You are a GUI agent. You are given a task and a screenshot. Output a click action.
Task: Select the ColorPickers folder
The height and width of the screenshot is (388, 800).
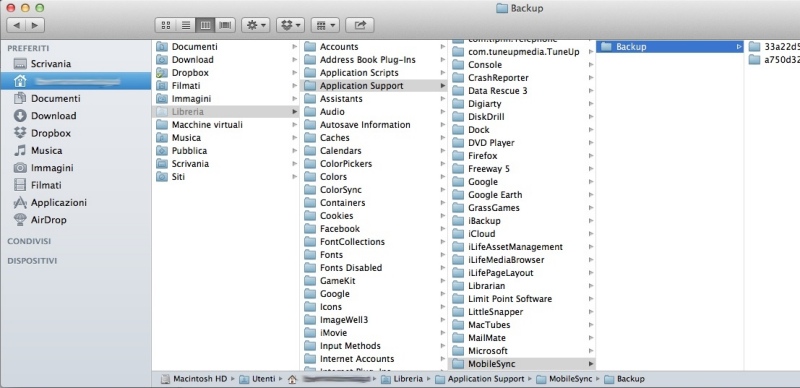tap(374, 164)
